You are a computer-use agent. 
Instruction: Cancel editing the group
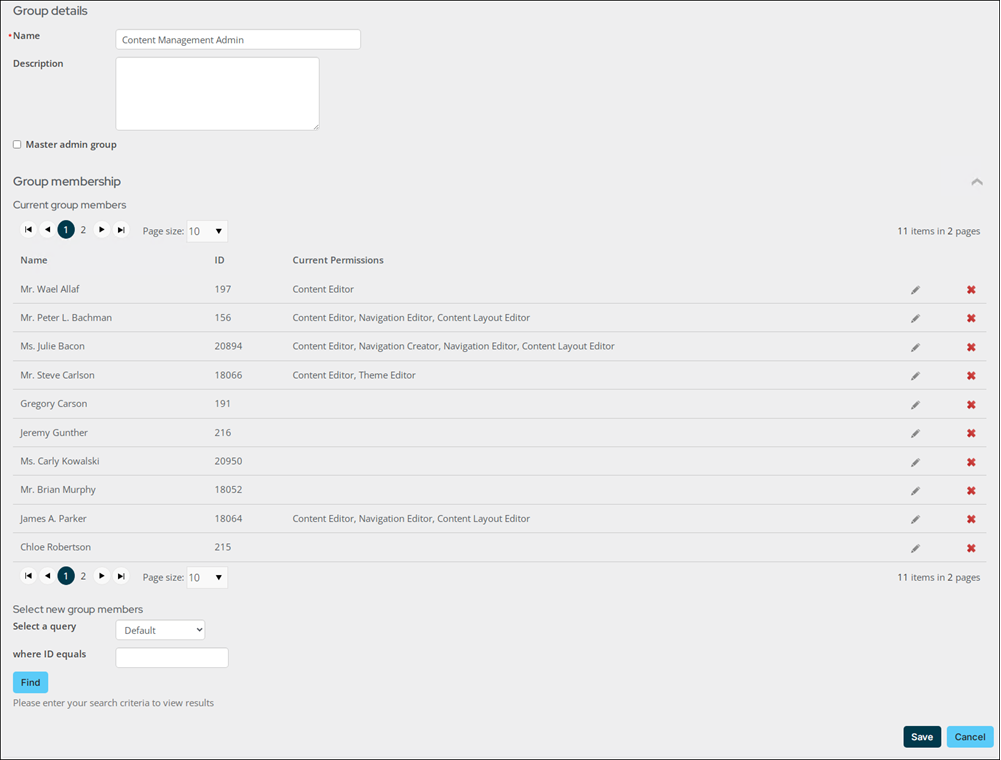[970, 736]
